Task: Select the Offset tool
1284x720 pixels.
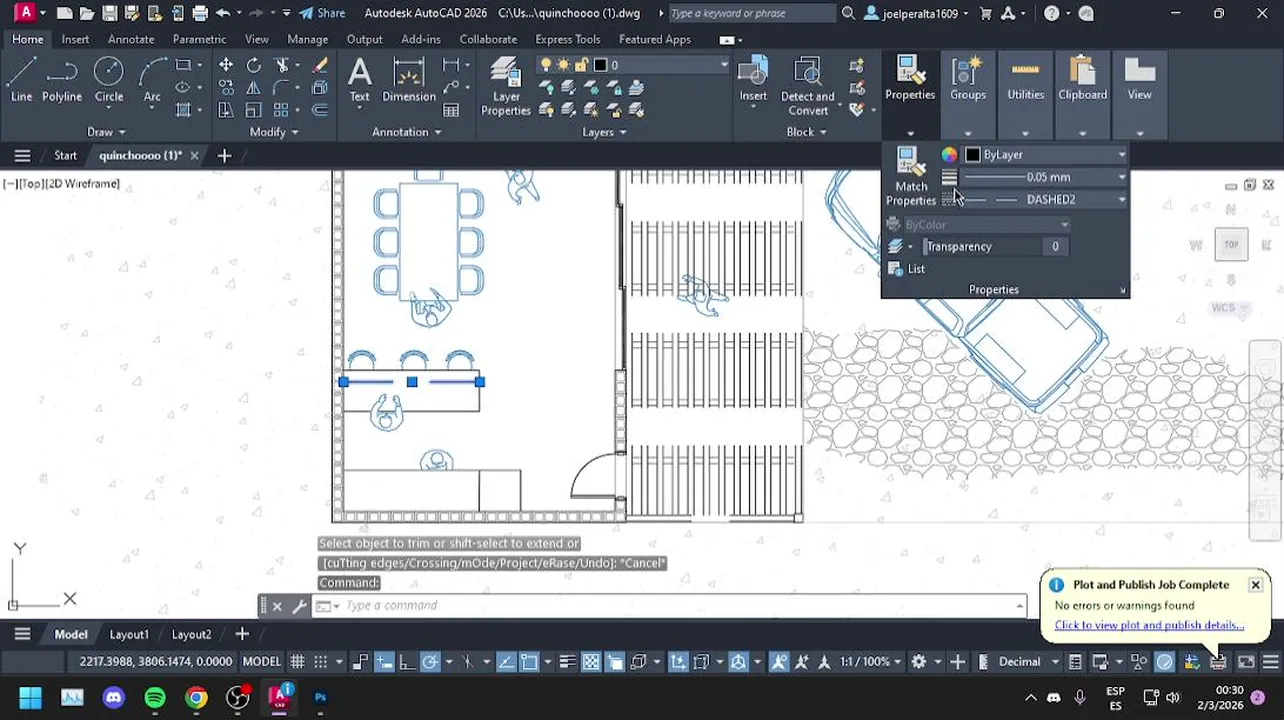Action: (320, 110)
